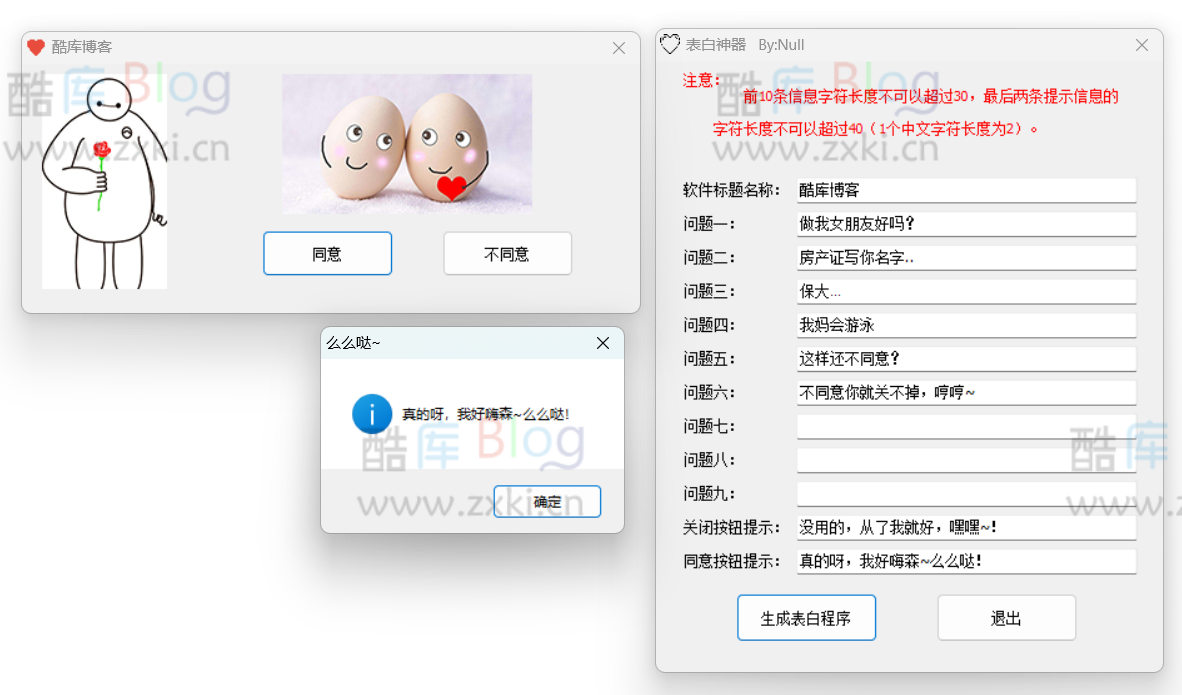Screen dimensions: 1182x695
Task: Click the Baymax holding rose picture
Action: coord(104,180)
